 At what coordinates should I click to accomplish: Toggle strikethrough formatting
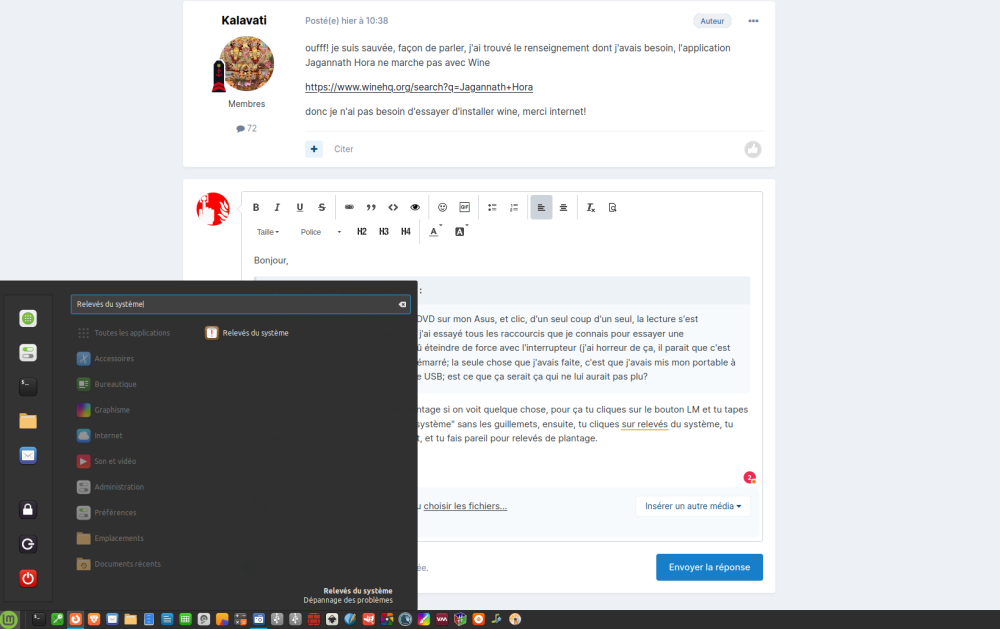tap(321, 207)
